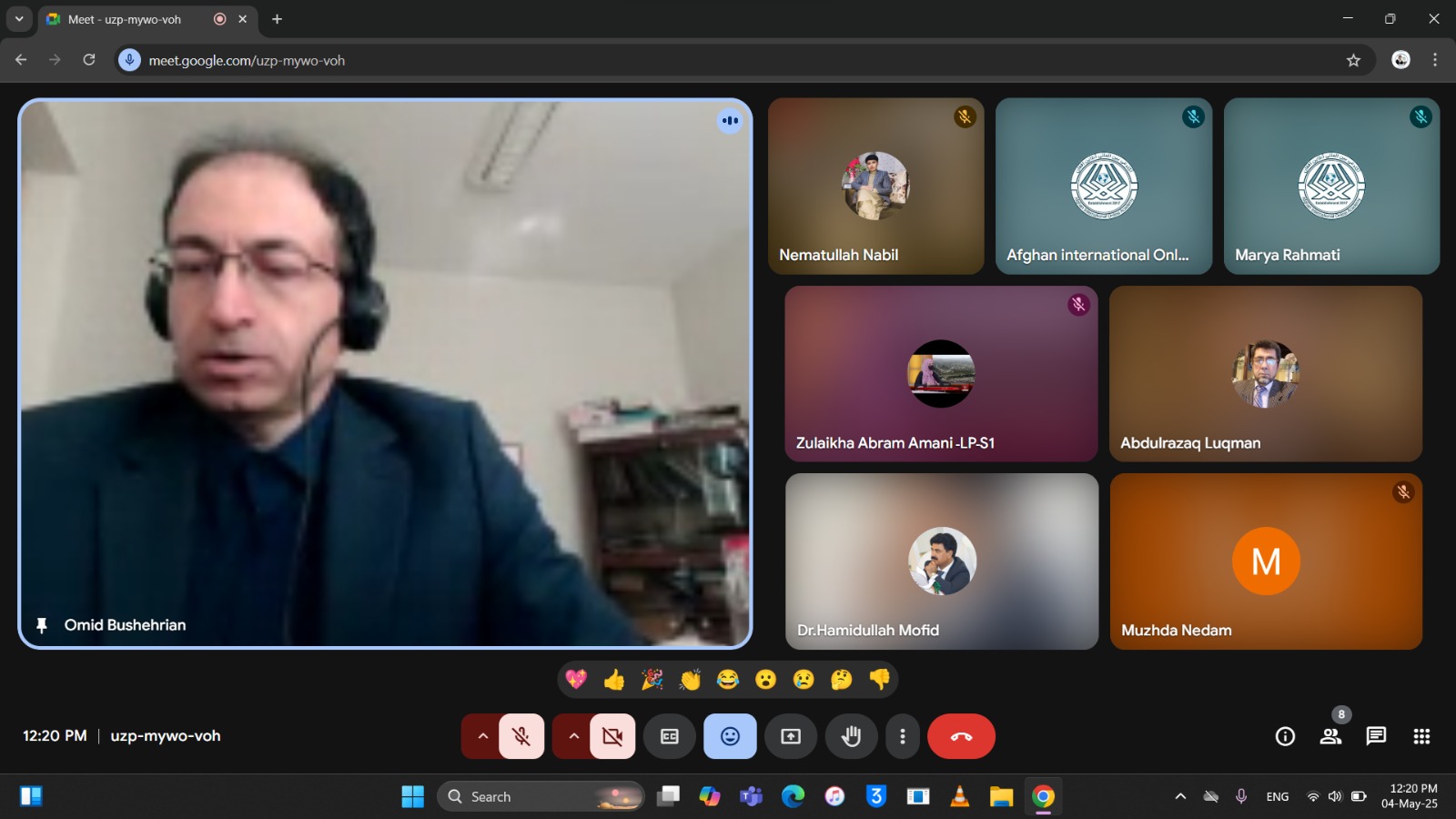Open Chrome profile avatar
The height and width of the screenshot is (819, 1456).
pyautogui.click(x=1400, y=60)
